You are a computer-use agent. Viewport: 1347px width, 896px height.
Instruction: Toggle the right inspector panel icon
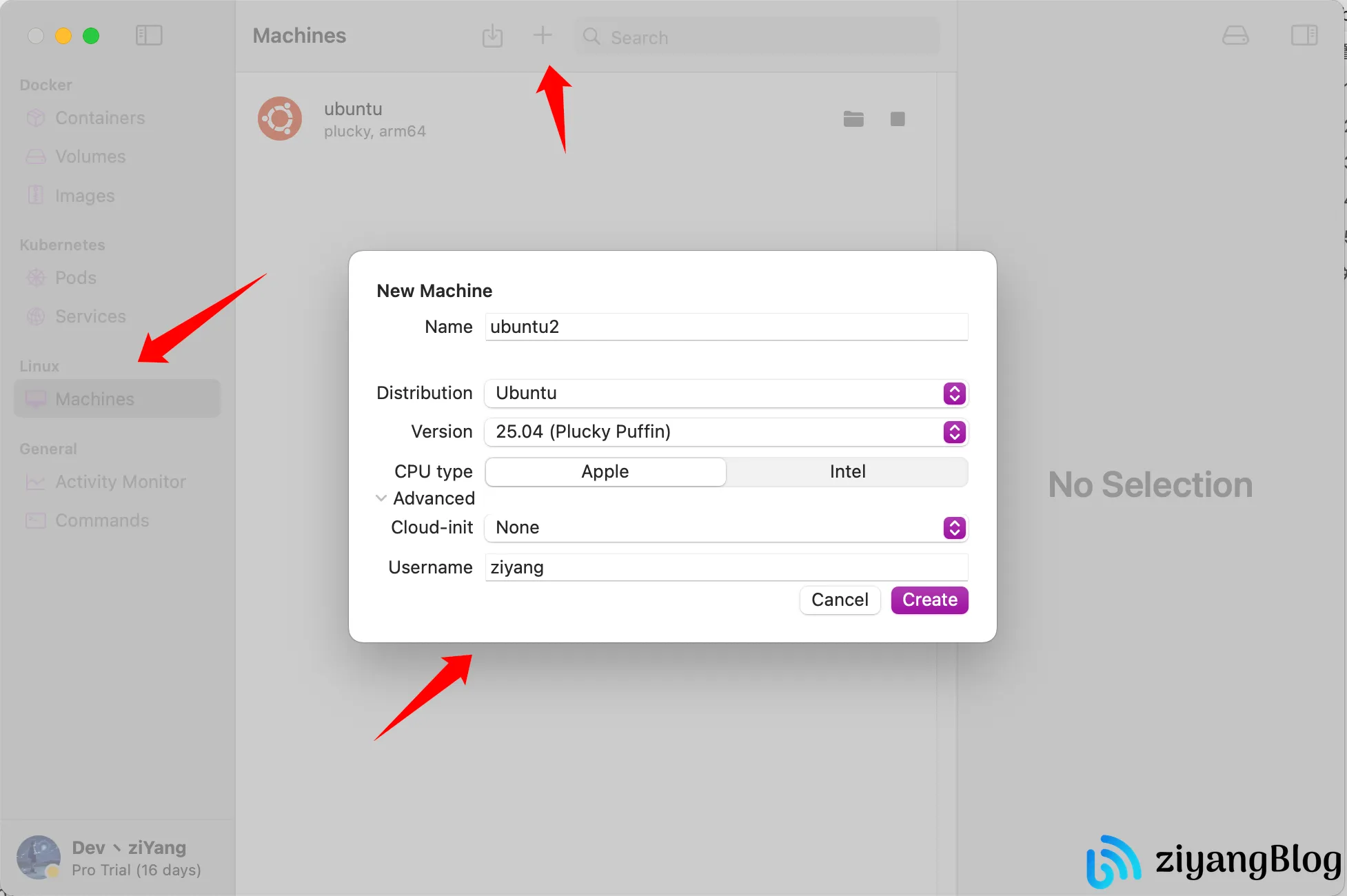[1304, 35]
